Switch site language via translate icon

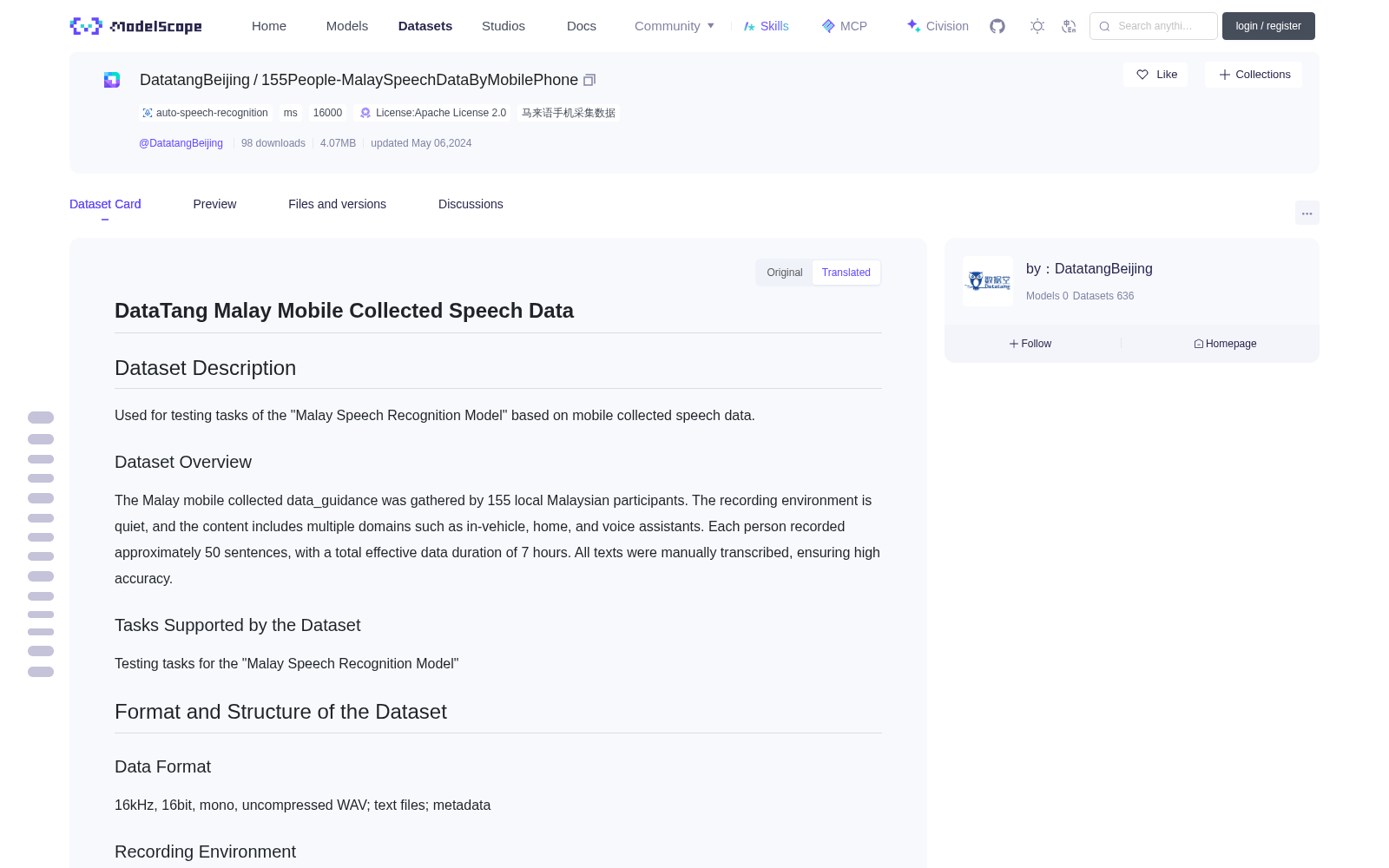pyautogui.click(x=1069, y=26)
